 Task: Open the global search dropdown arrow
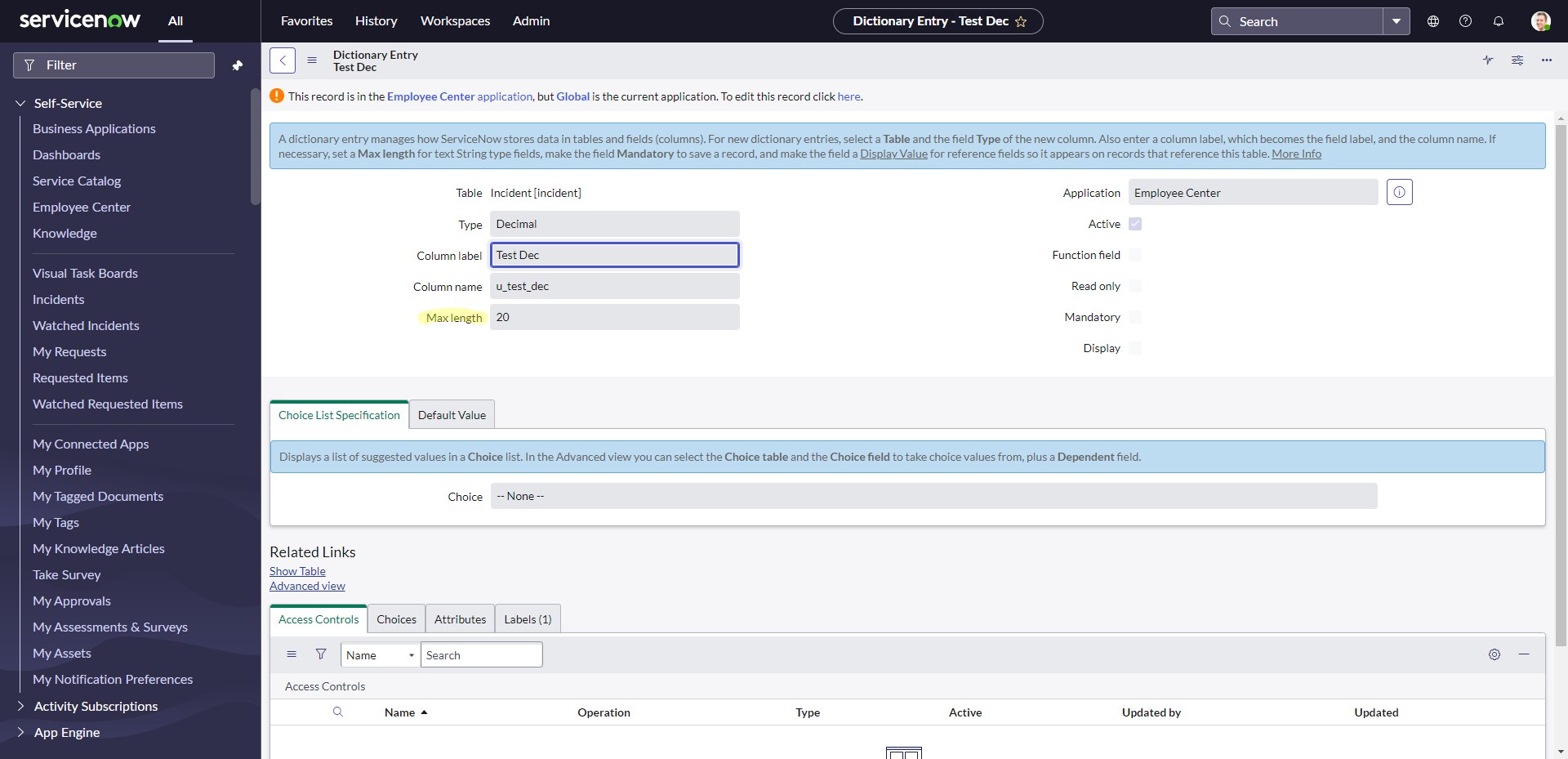(1396, 22)
